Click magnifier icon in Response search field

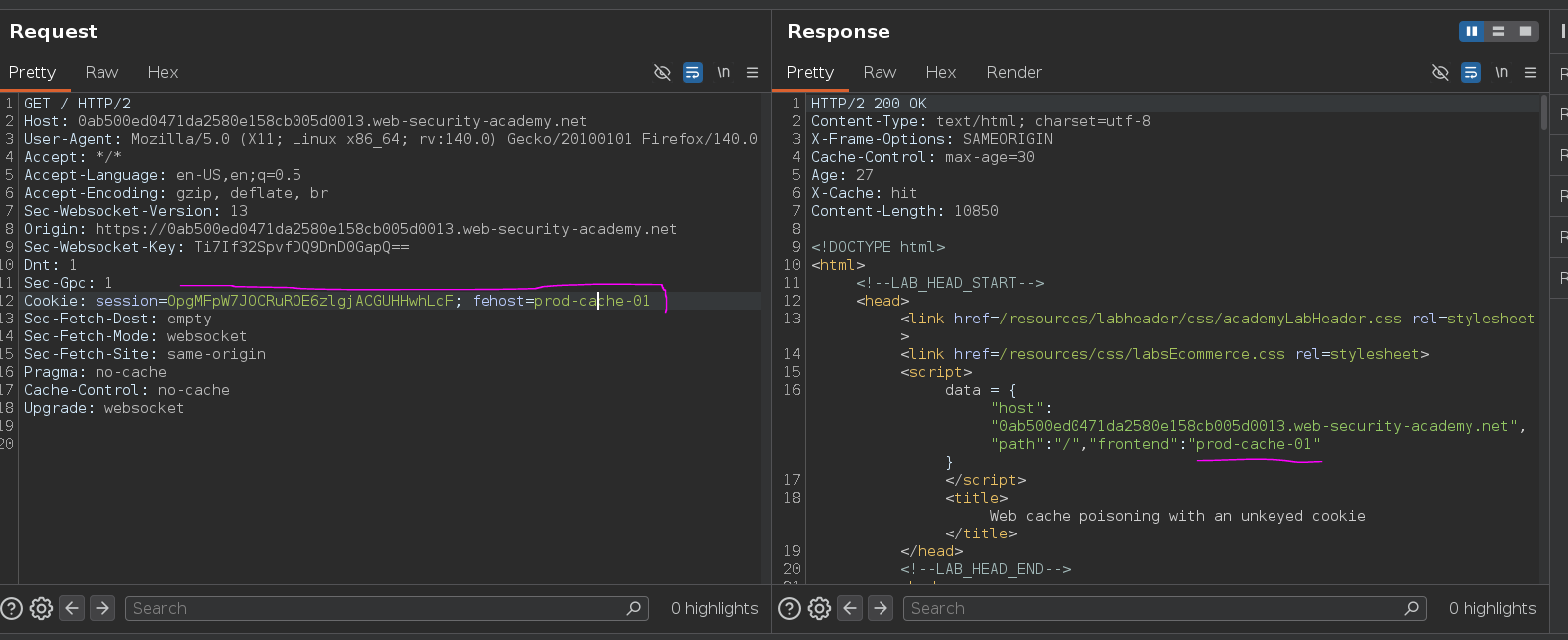pyautogui.click(x=1412, y=608)
